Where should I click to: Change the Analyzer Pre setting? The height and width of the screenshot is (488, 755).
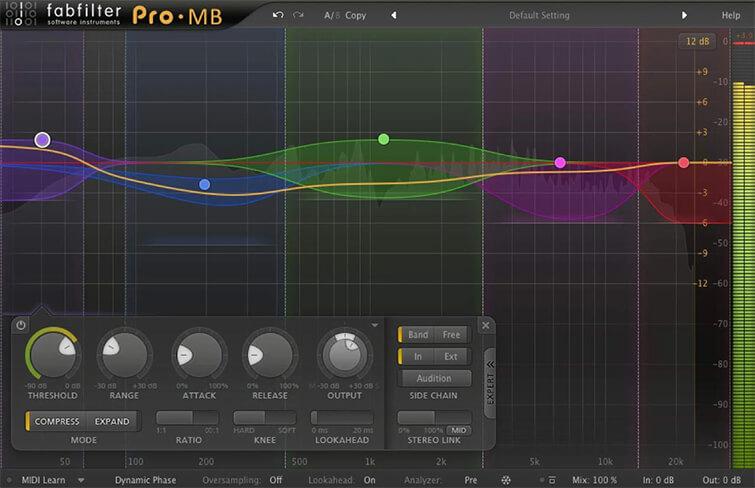pyautogui.click(x=470, y=480)
